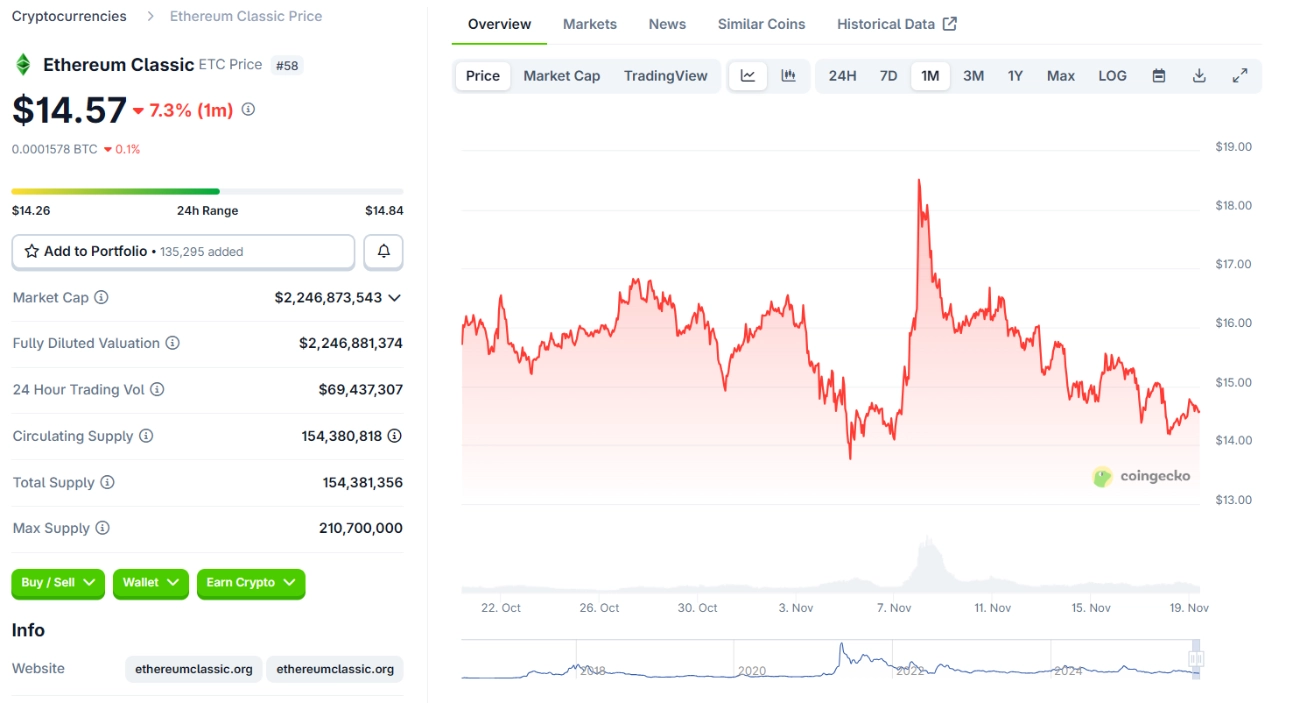Switch to the Markets tab
This screenshot has height=703, width=1314.
tap(589, 24)
